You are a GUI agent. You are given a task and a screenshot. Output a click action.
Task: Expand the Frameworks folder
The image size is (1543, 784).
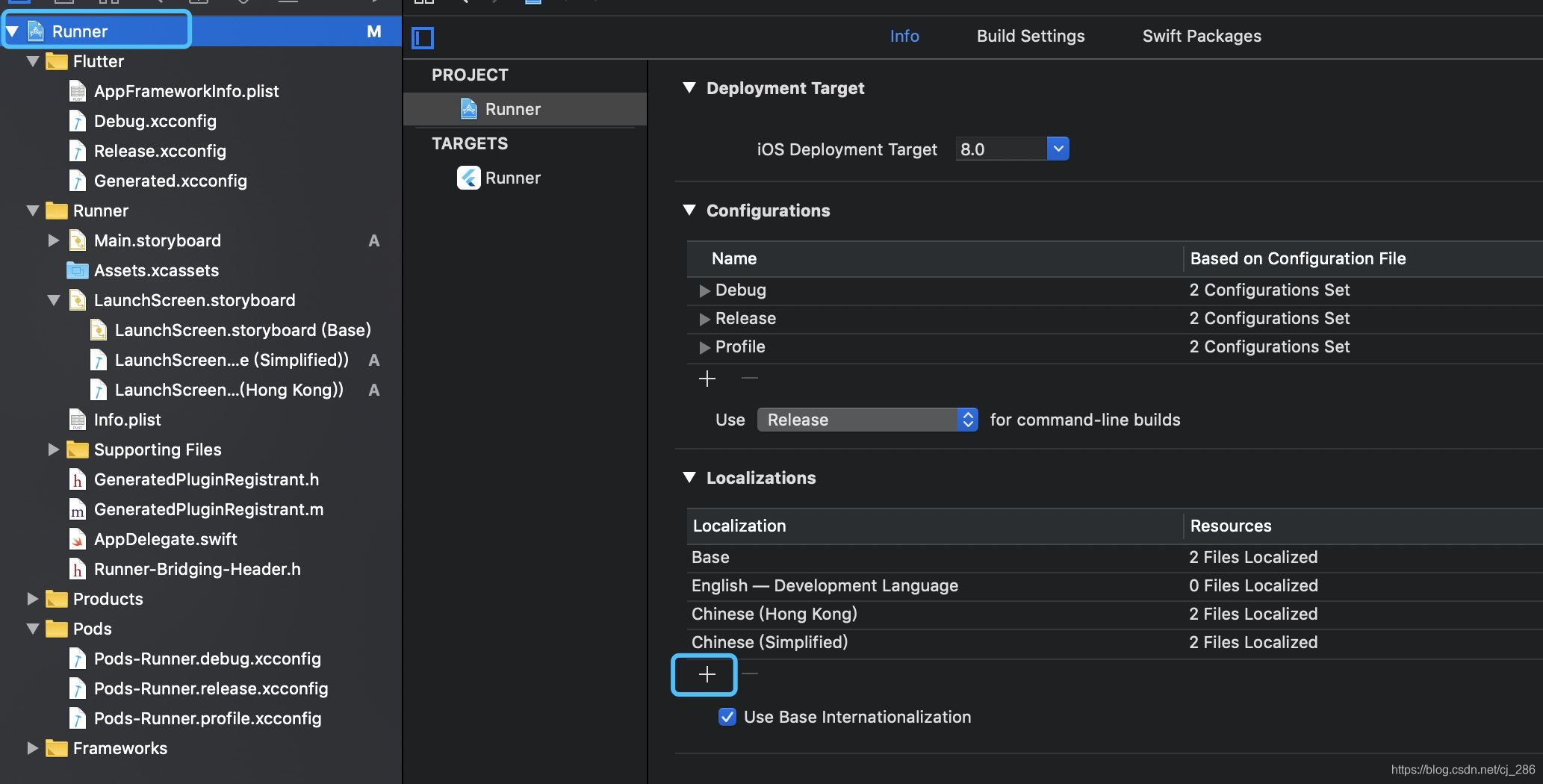tap(32, 748)
